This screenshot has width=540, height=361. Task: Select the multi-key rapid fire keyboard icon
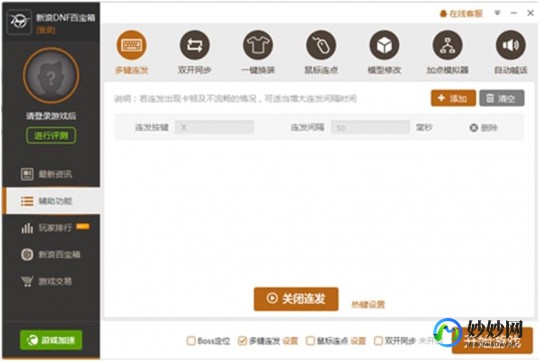coord(132,45)
